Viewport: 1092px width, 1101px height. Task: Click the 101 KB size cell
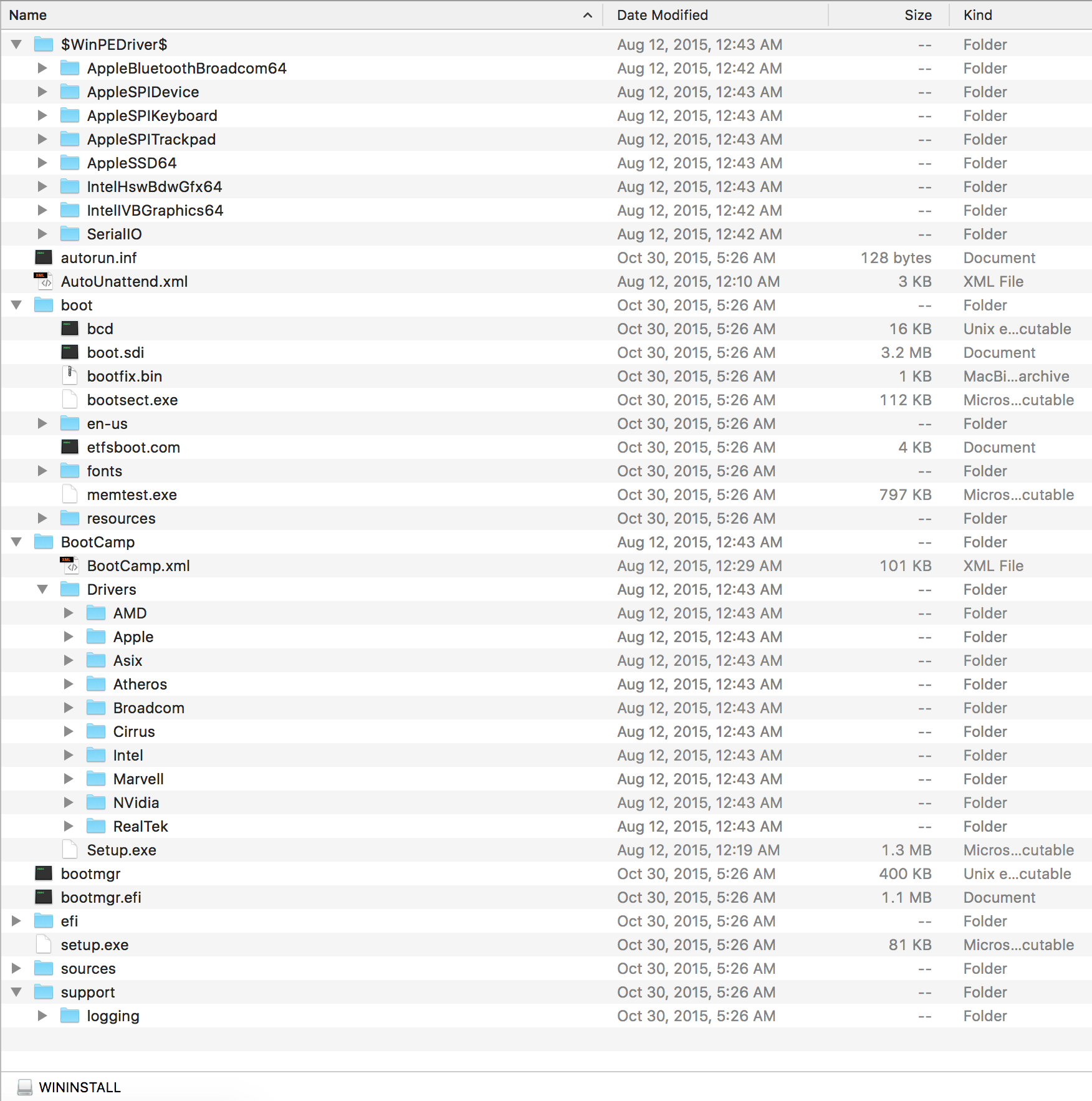[x=905, y=565]
